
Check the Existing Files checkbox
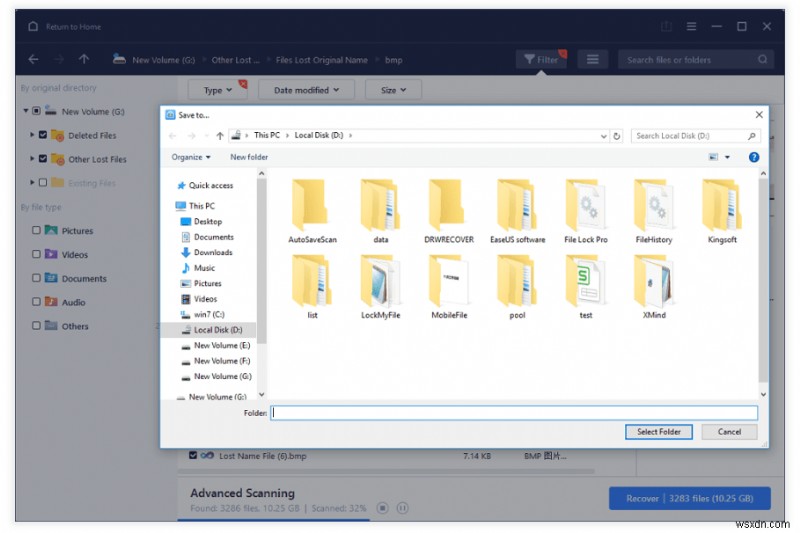pos(43,182)
